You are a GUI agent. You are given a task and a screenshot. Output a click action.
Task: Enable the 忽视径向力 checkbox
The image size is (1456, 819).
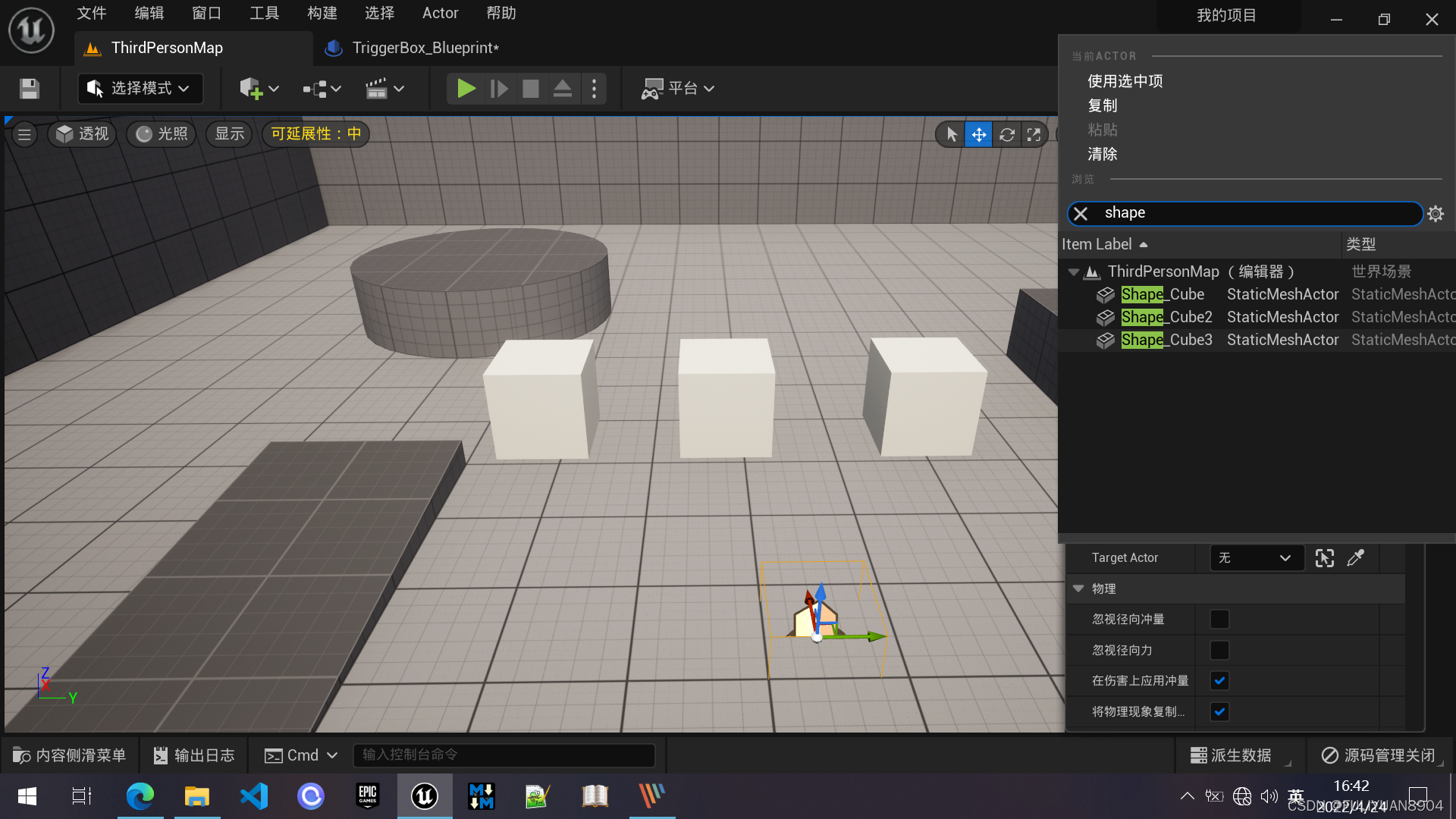tap(1219, 651)
